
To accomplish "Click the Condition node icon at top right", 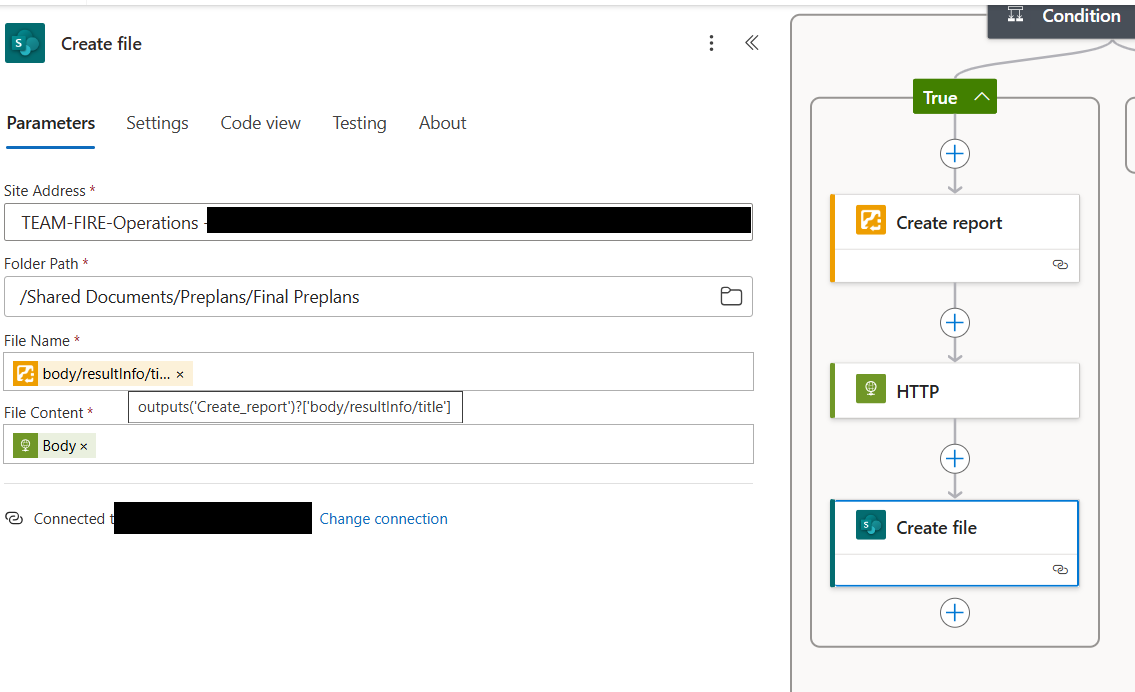I will [x=1014, y=15].
